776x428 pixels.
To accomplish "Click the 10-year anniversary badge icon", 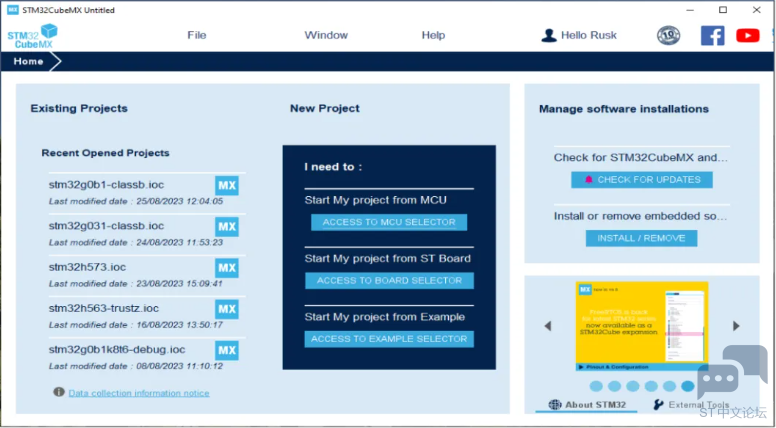I will (669, 36).
